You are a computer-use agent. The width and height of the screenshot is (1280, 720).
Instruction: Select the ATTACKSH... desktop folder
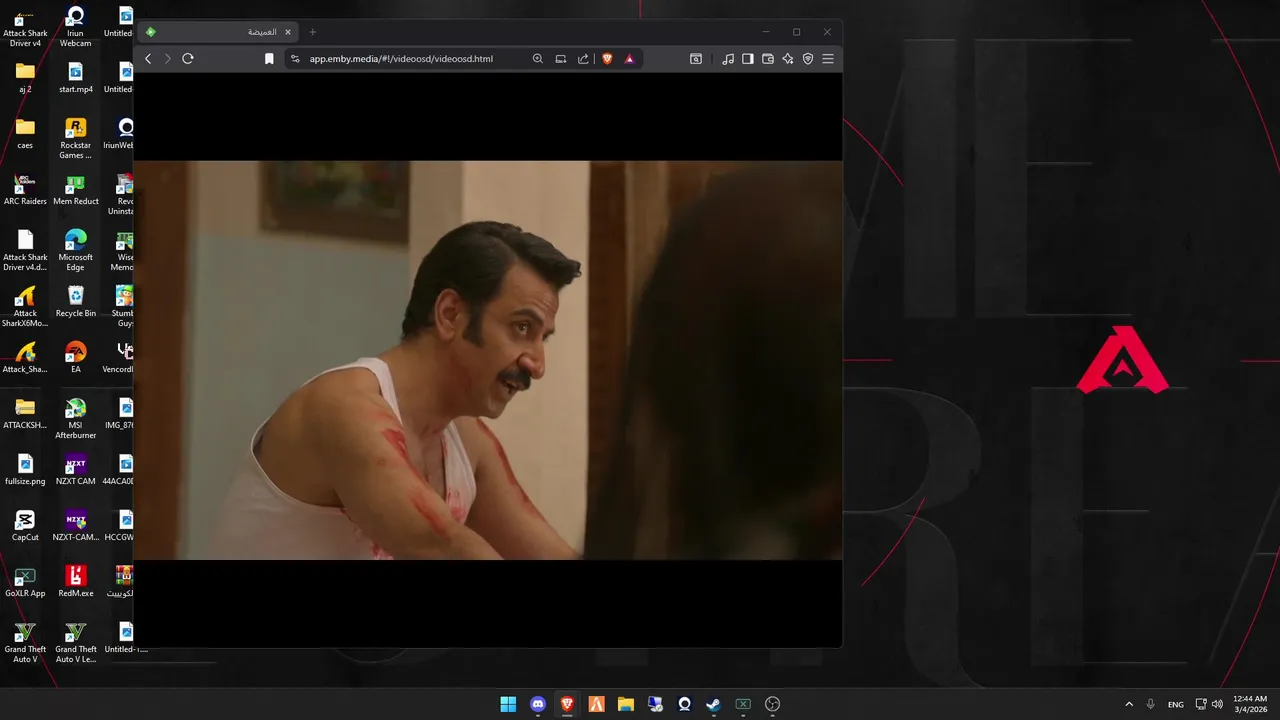[x=25, y=414]
